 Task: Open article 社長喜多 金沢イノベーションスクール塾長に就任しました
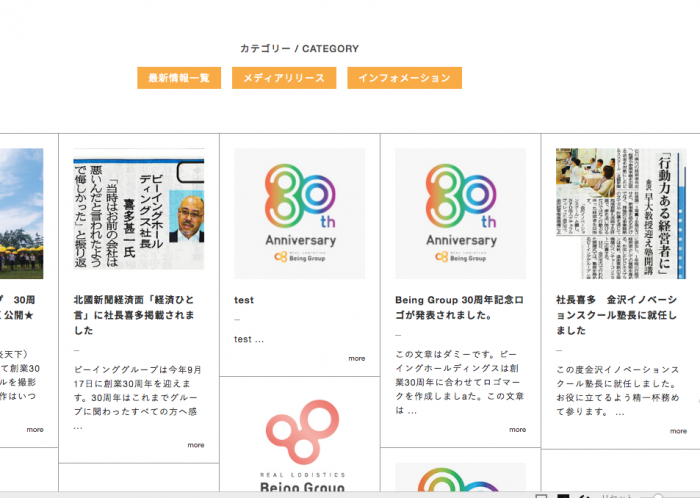617,315
